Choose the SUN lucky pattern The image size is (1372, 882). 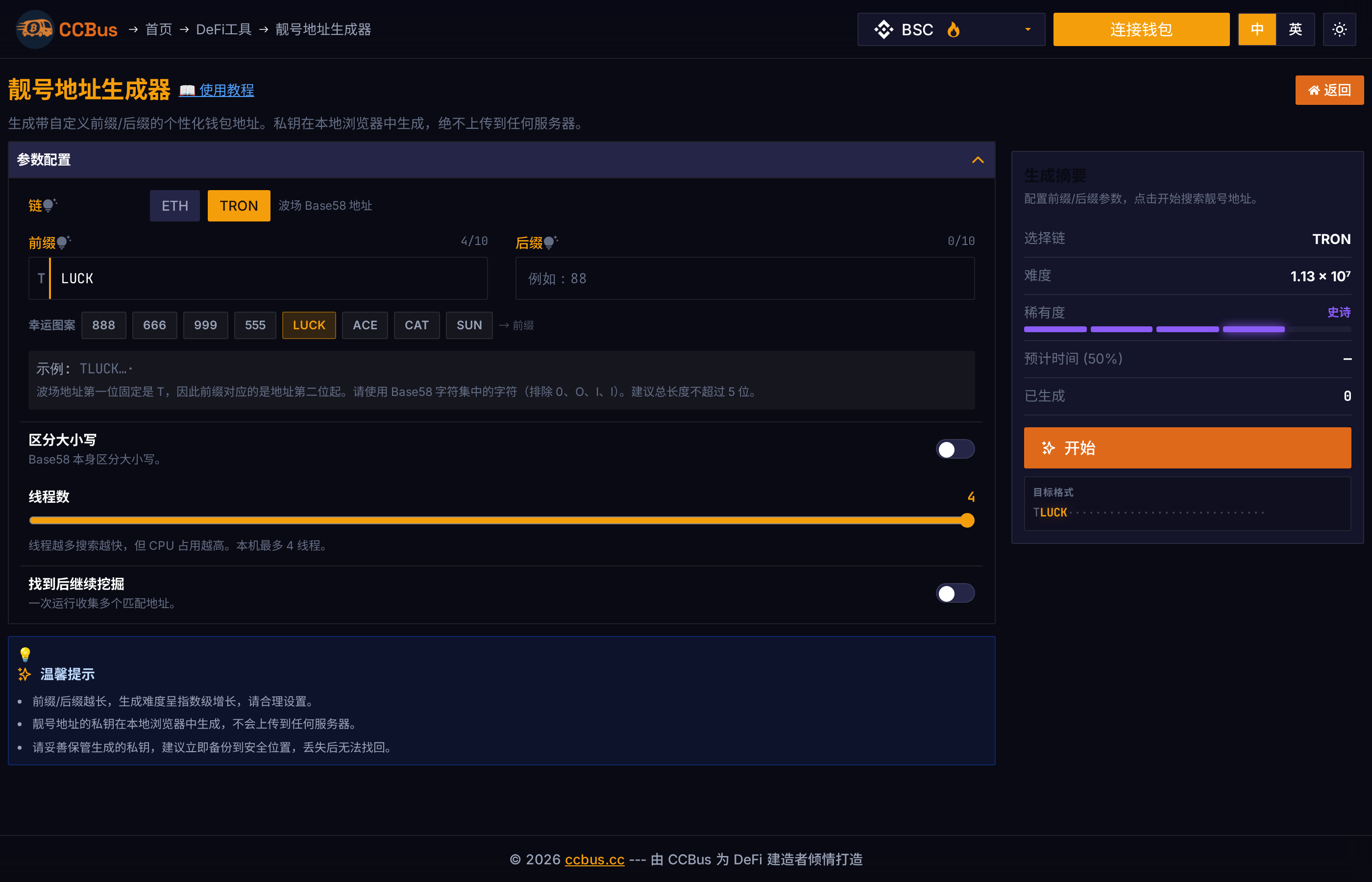tap(469, 325)
